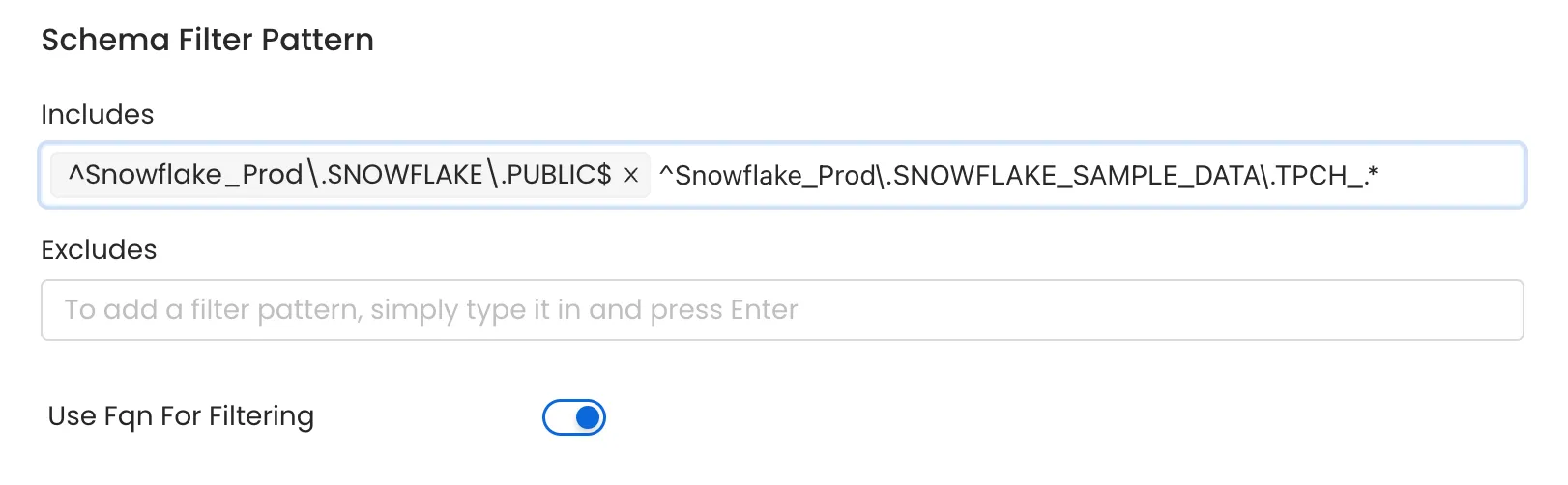Remove the ^Snowflake_Prod\.SNOWFLAKE\.PUBLIC$ include tag
Viewport: 1568px width, 485px height.
pyautogui.click(x=631, y=175)
